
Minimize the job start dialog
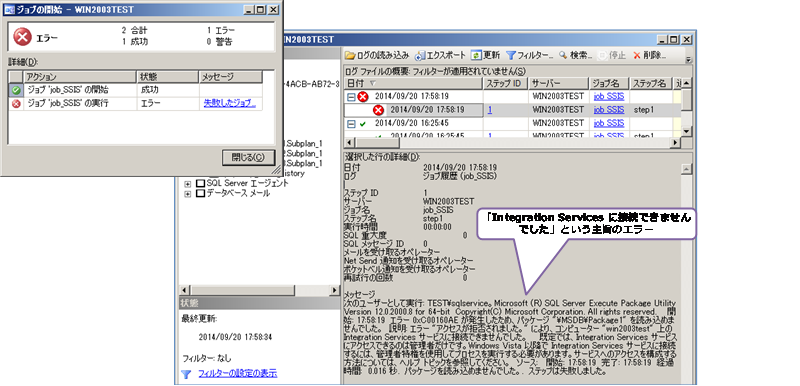pyautogui.click(x=248, y=10)
